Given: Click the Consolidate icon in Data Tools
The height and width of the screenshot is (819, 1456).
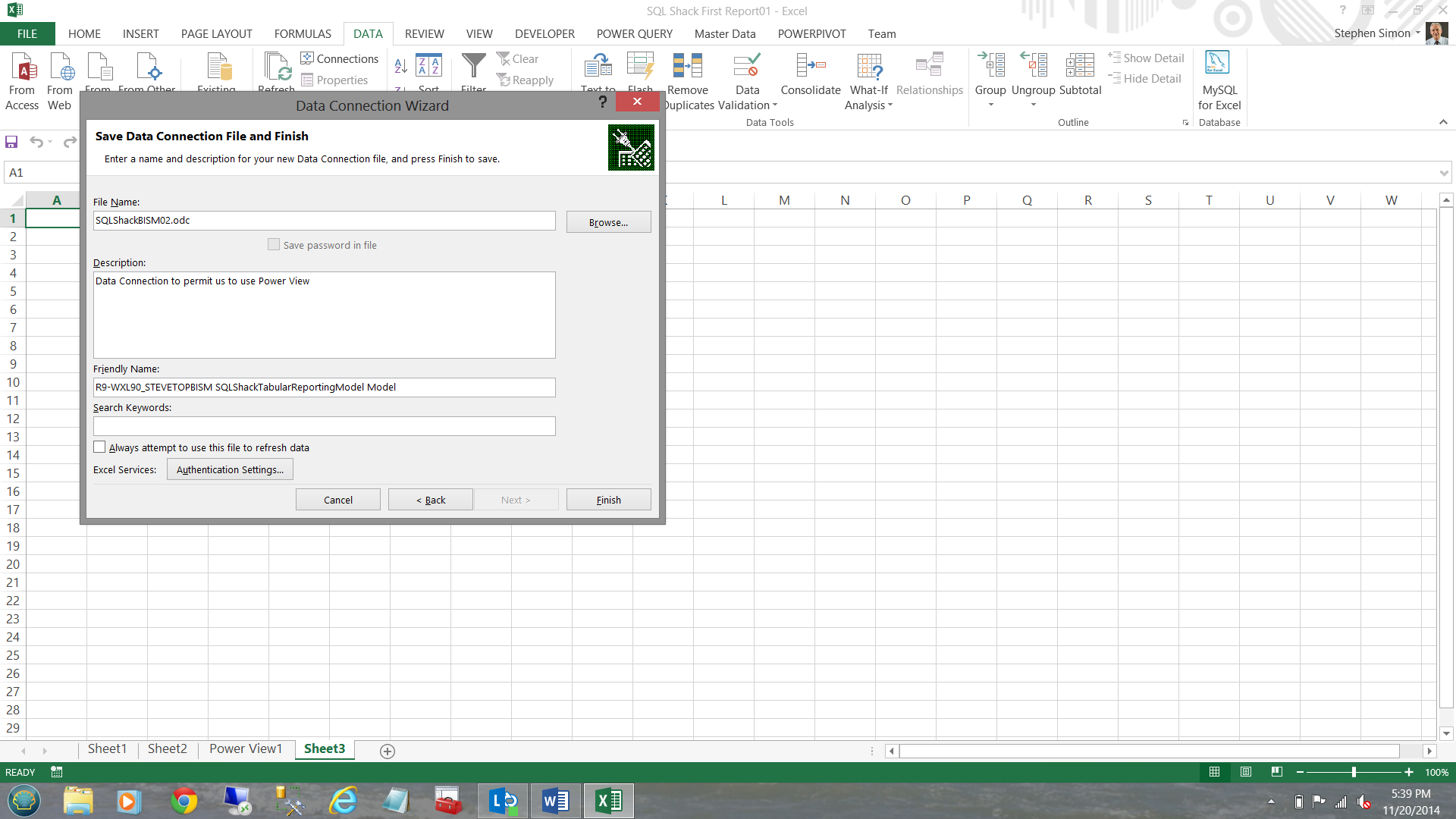Looking at the screenshot, I should click(x=810, y=66).
